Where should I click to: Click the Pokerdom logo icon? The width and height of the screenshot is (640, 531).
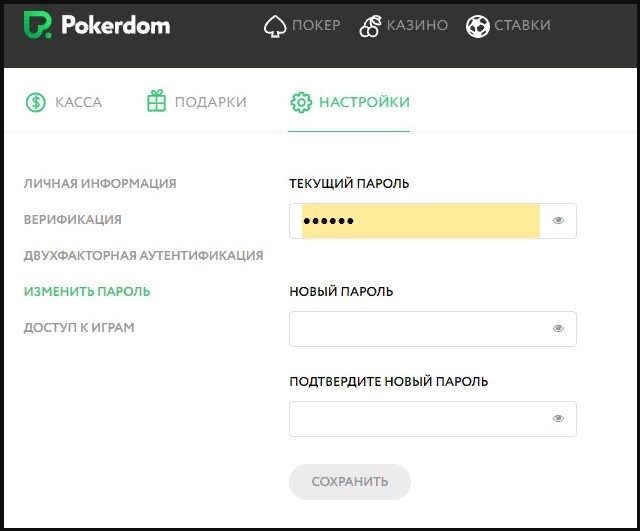coord(37,25)
